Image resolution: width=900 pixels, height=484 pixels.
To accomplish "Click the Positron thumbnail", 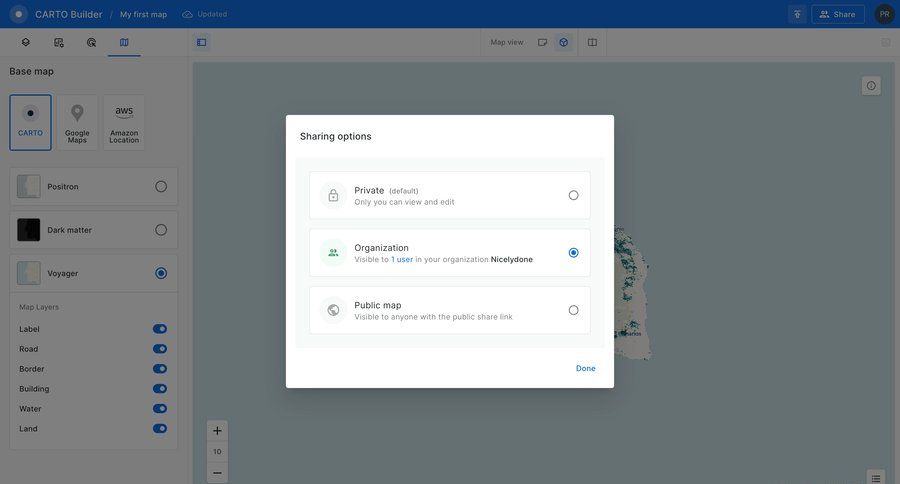I will (29, 187).
